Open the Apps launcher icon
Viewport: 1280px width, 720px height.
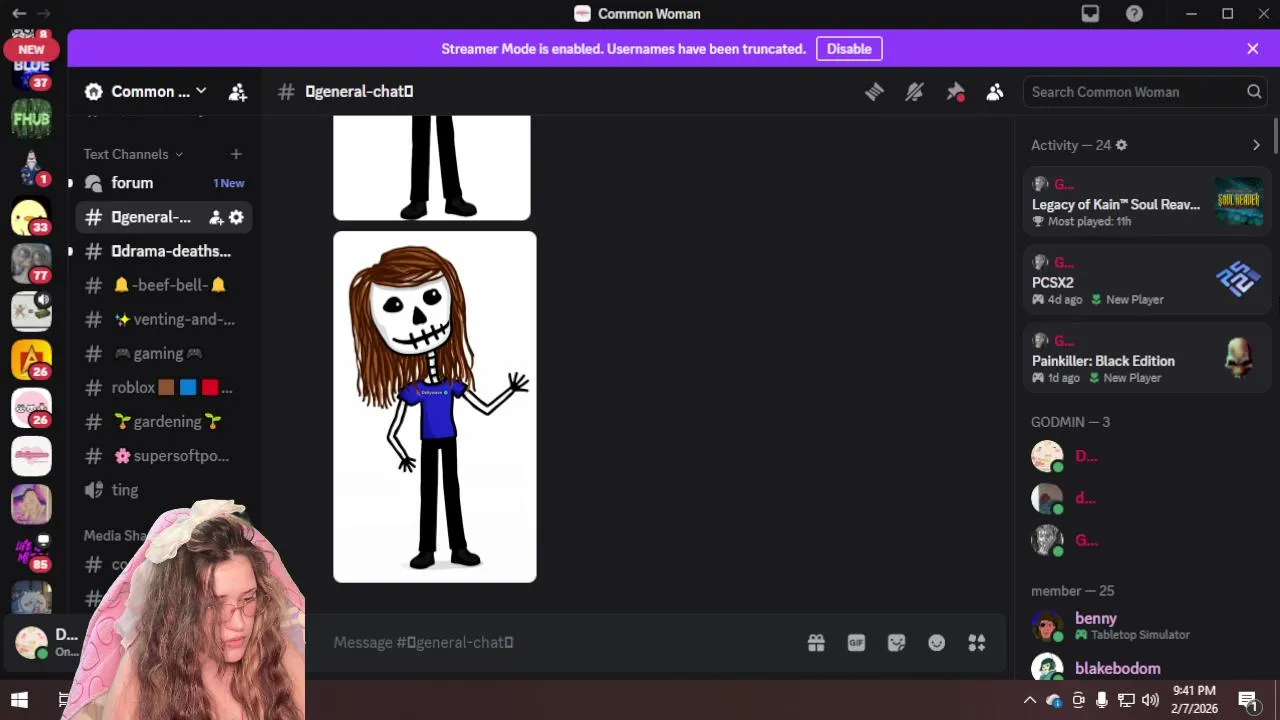pos(977,643)
